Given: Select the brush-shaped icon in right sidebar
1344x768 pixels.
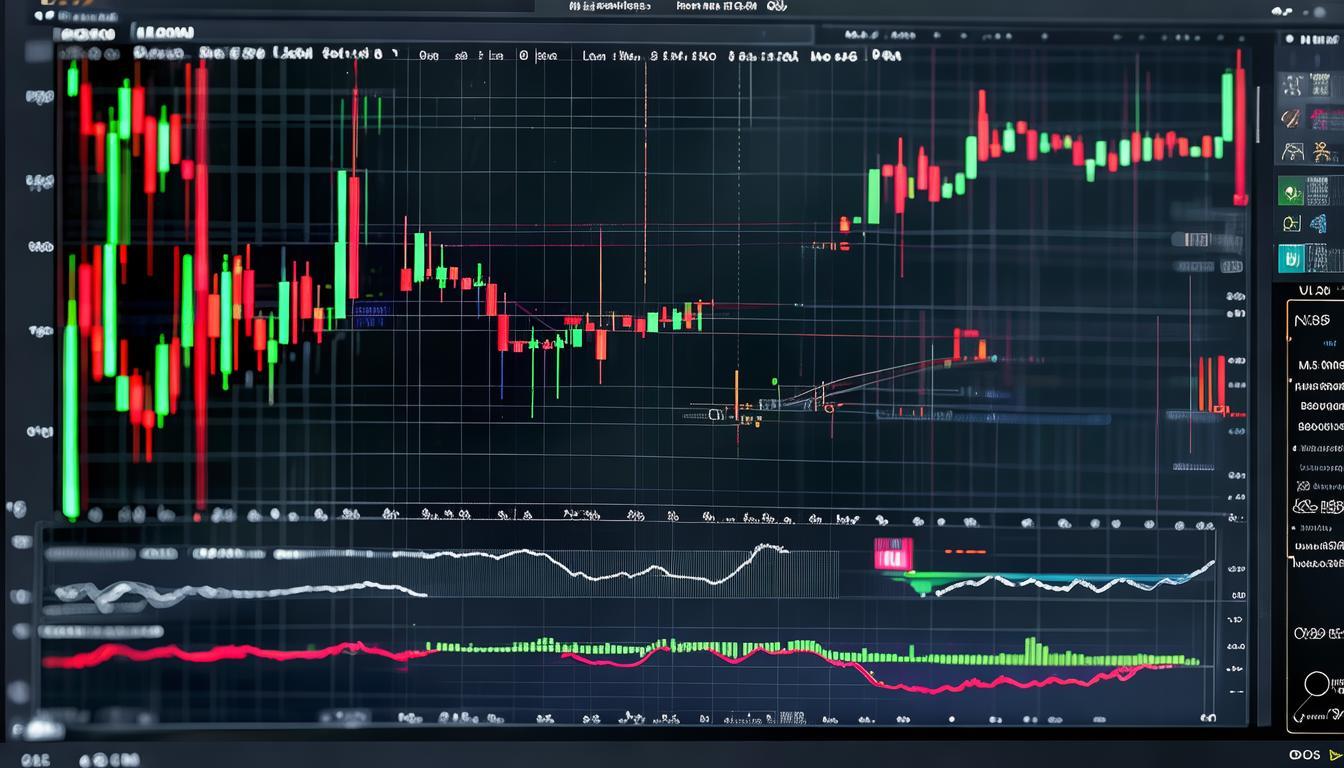Looking at the screenshot, I should [1291, 119].
